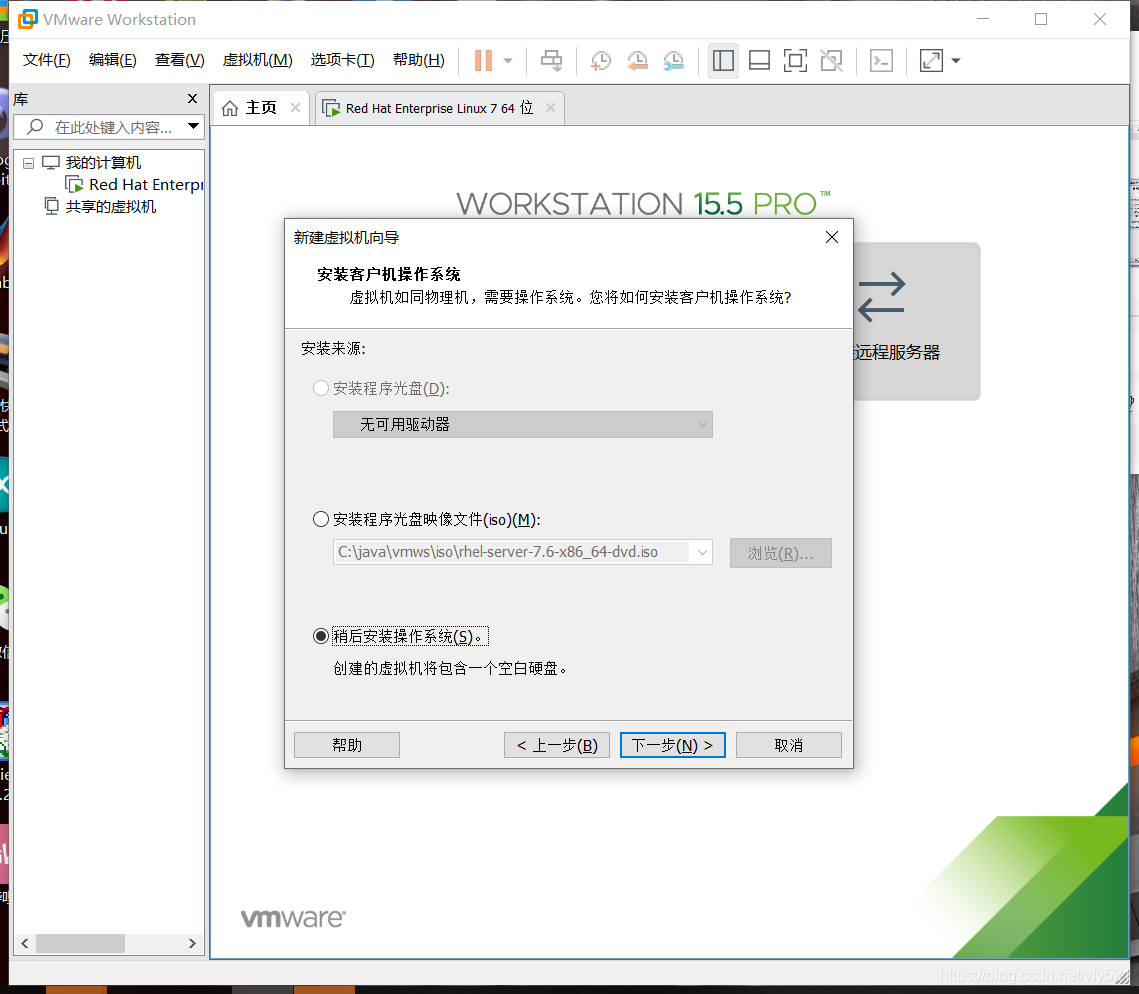Collapse the 我的计算机 tree node
Screen dimensions: 1139x994
tap(28, 163)
